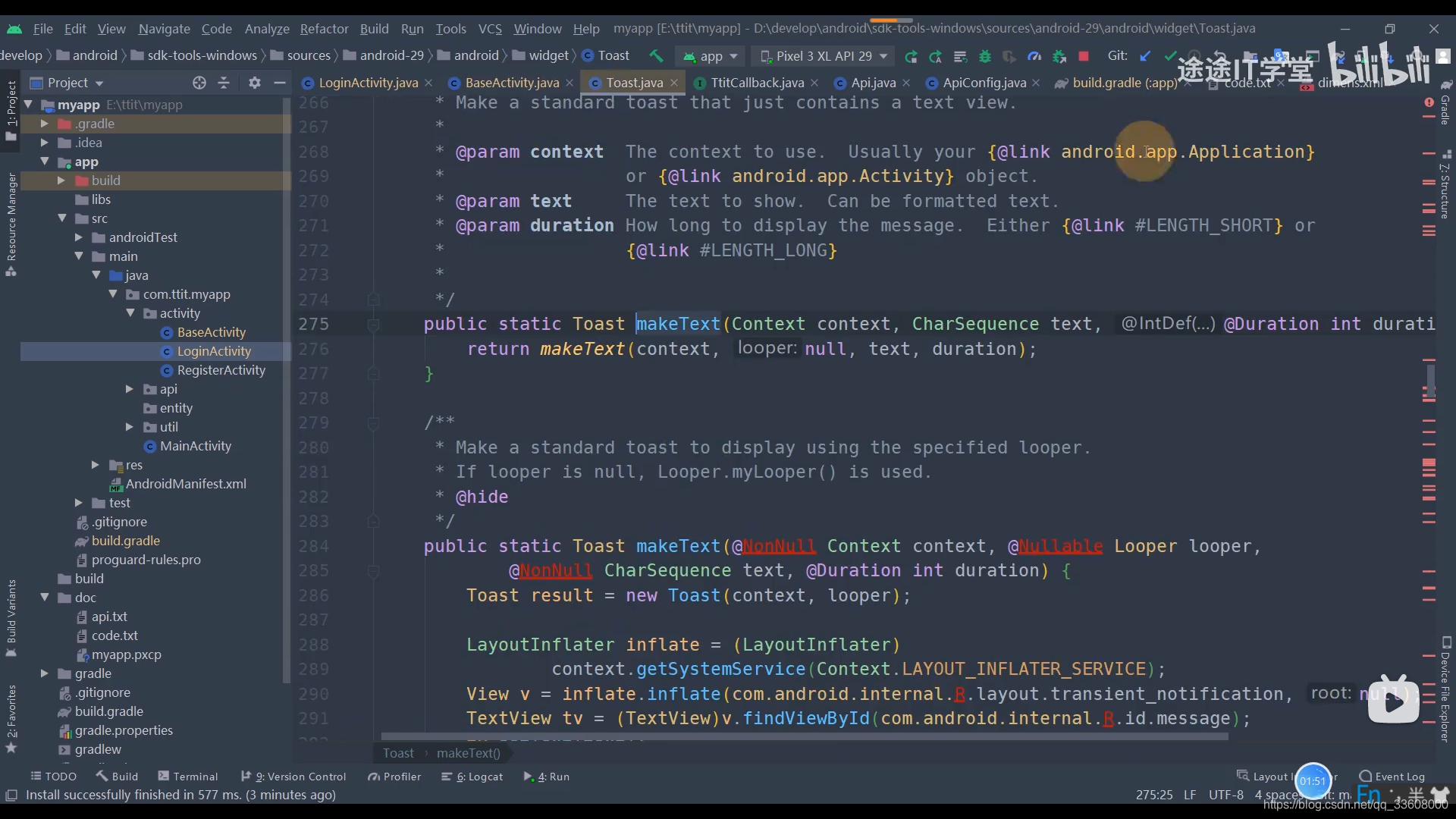This screenshot has height=819, width=1456.
Task: Close the LoginActivity.java tab
Action: 428,83
